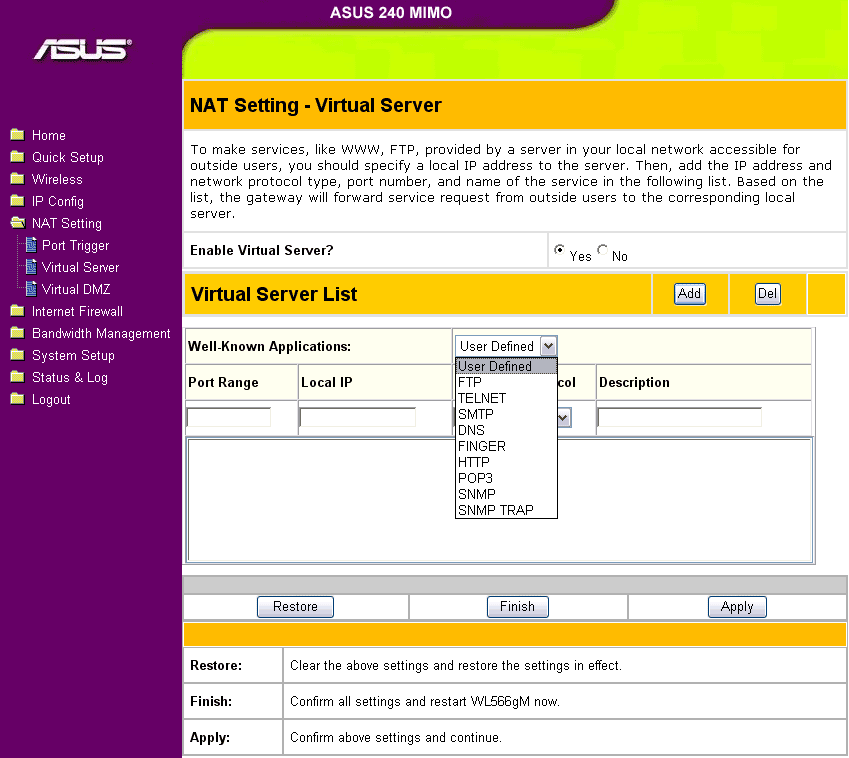Choose SNMP from the applications list
Viewport: 849px width, 758px height.
click(506, 494)
